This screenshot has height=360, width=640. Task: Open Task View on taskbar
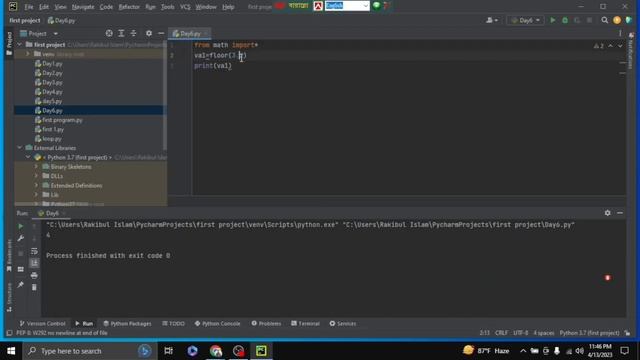168,351
